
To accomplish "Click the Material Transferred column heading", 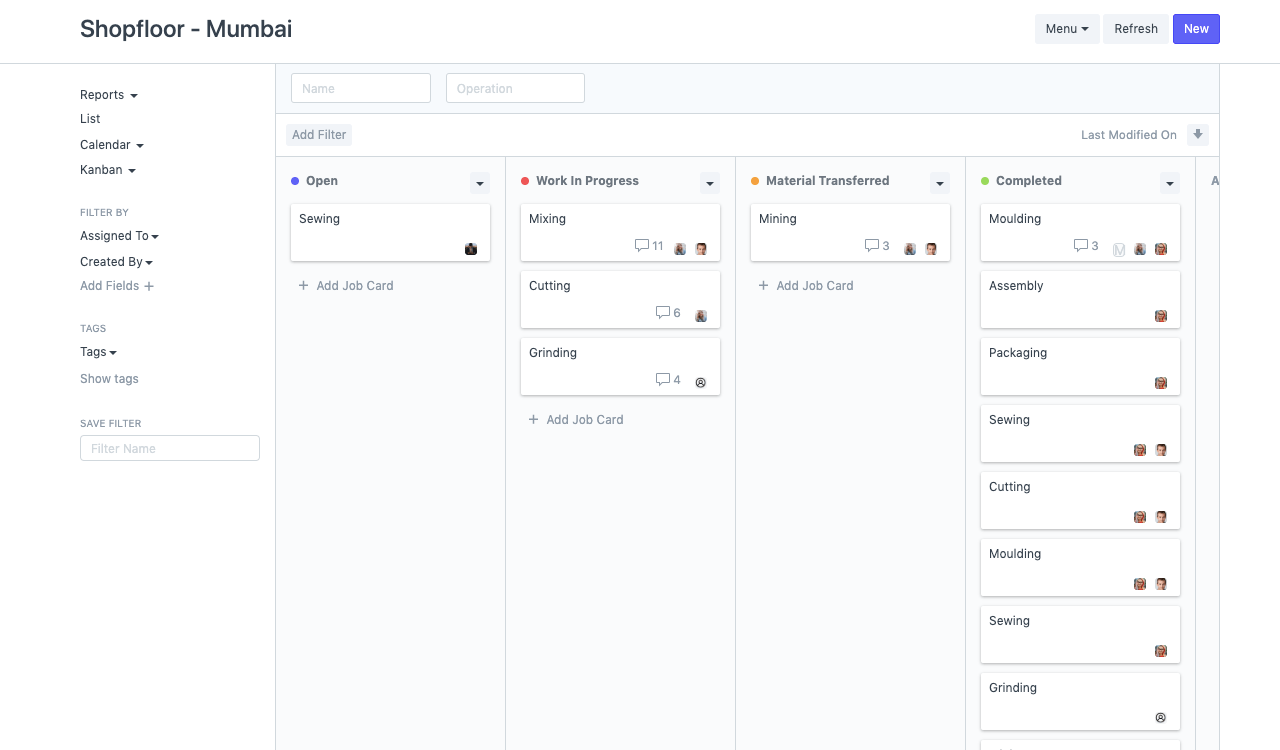I will 827,181.
